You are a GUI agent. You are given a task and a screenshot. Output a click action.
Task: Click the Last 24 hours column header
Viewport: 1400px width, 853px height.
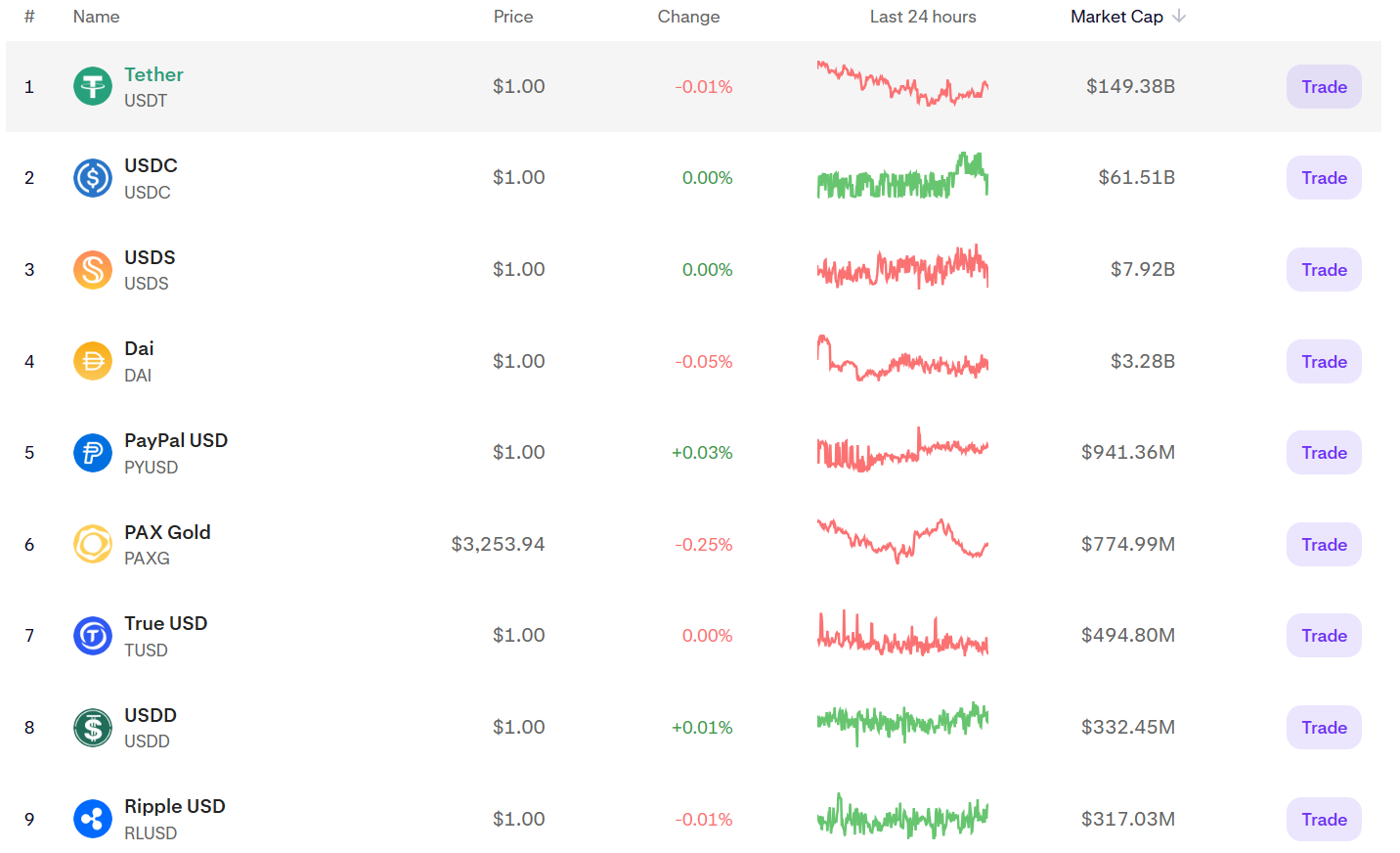(x=923, y=17)
